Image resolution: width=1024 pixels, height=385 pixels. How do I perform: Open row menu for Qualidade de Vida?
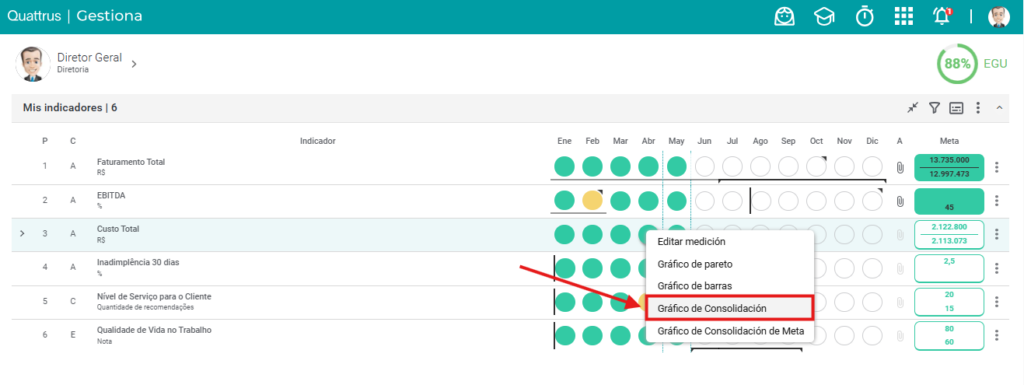(997, 335)
